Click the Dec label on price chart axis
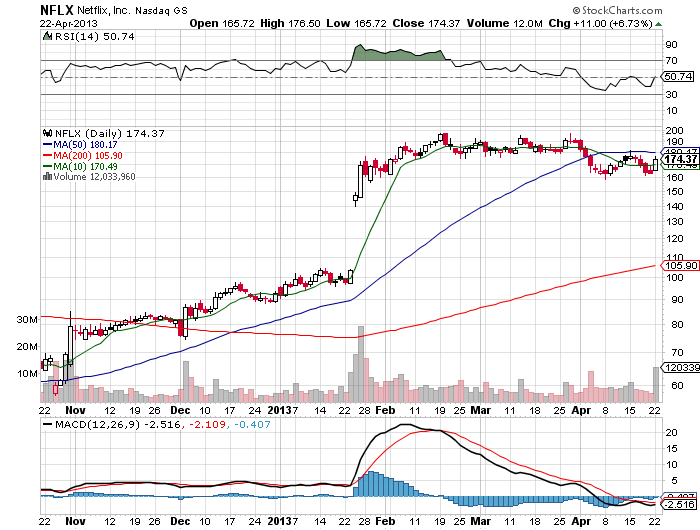Screen dimensions: 700x530 (x=180, y=410)
